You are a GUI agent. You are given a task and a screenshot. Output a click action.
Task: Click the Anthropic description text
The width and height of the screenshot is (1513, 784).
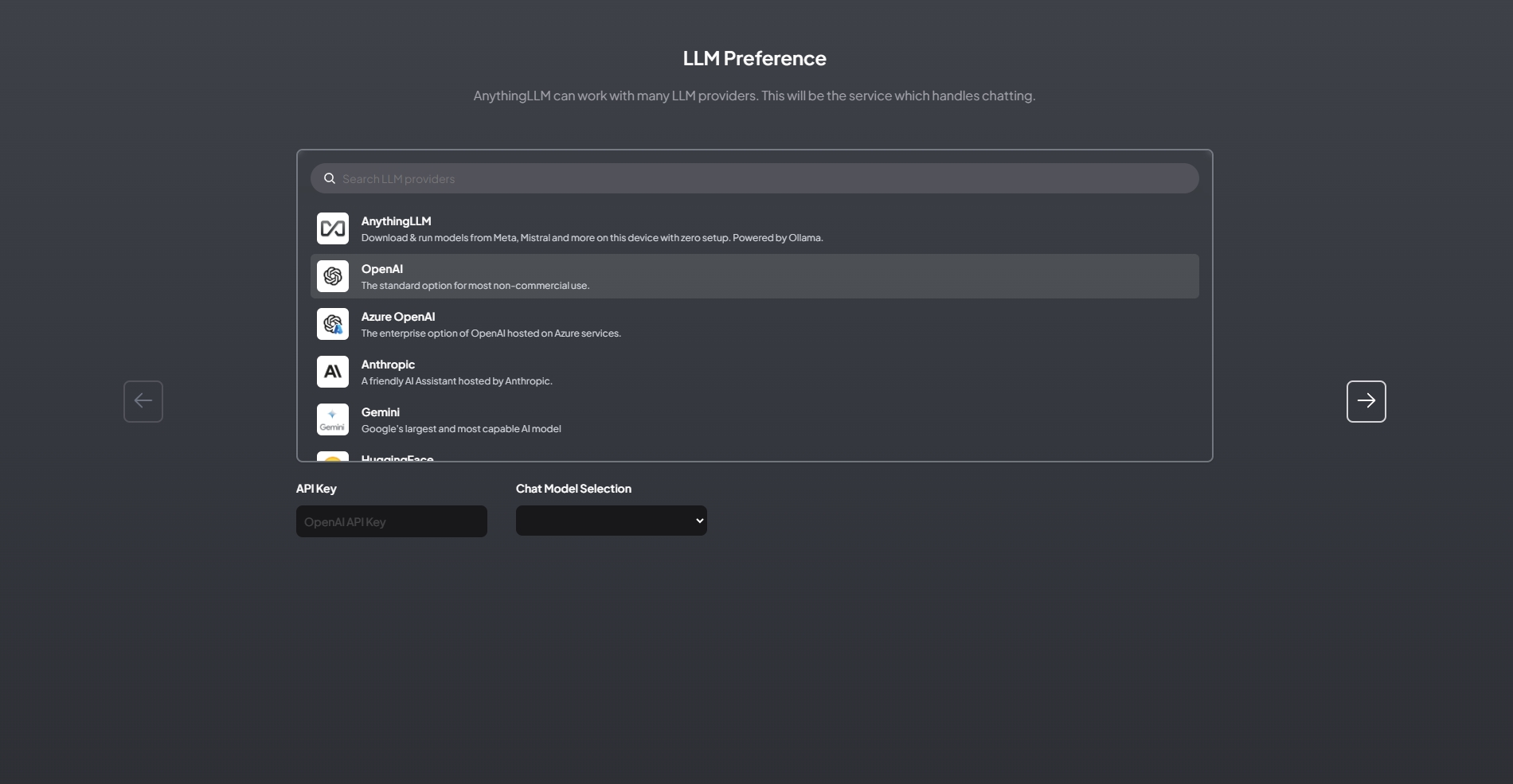tap(456, 381)
